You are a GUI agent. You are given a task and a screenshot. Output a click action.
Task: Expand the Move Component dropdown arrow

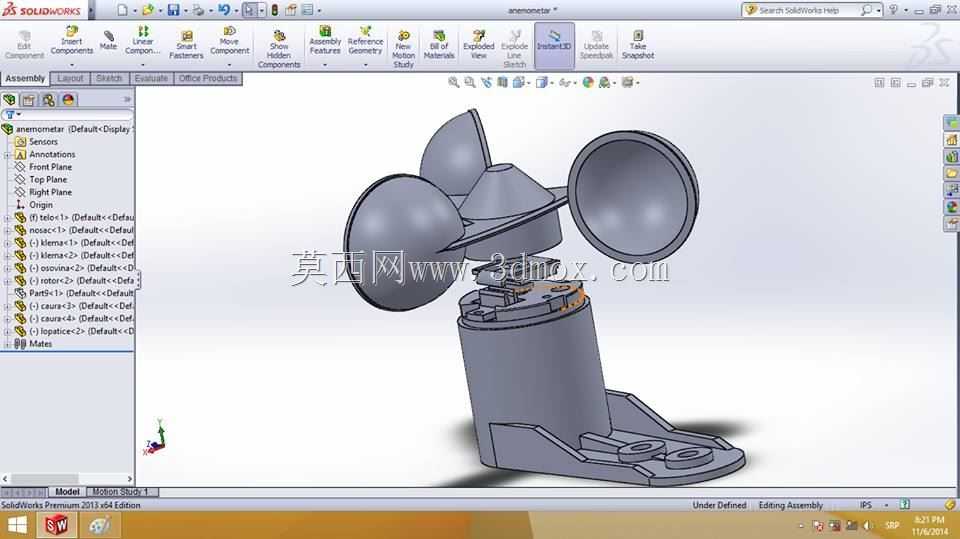pos(230,65)
